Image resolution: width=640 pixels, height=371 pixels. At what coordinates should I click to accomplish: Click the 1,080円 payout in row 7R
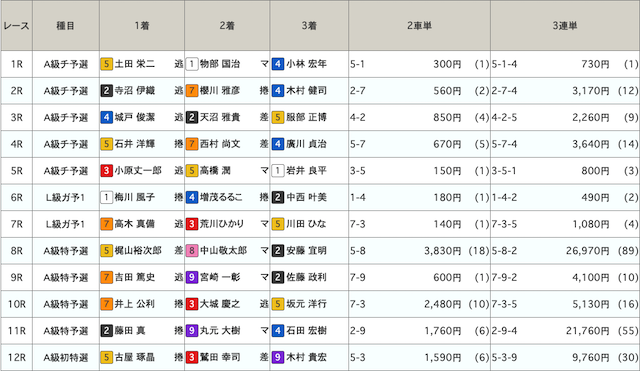591,224
